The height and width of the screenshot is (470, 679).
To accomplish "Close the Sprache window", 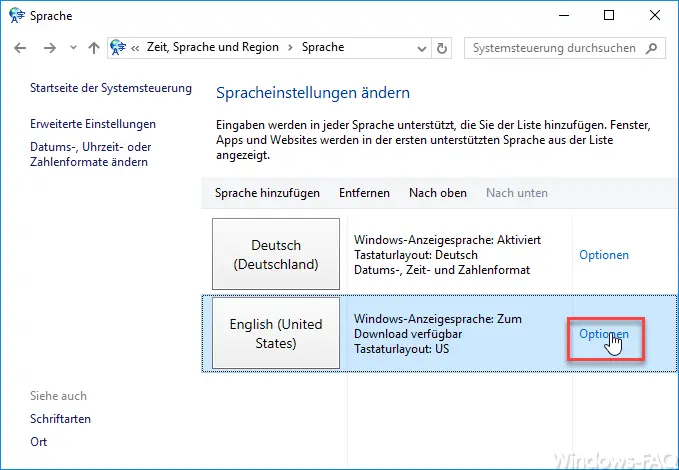I will [x=655, y=16].
